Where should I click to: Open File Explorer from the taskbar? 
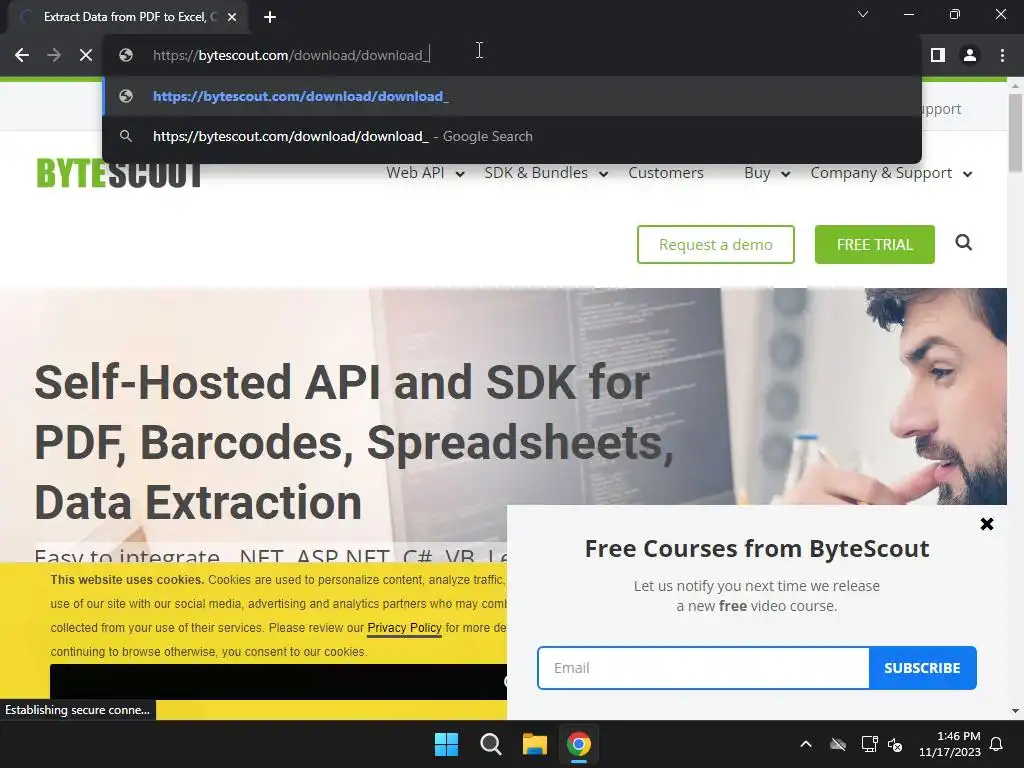click(x=535, y=744)
